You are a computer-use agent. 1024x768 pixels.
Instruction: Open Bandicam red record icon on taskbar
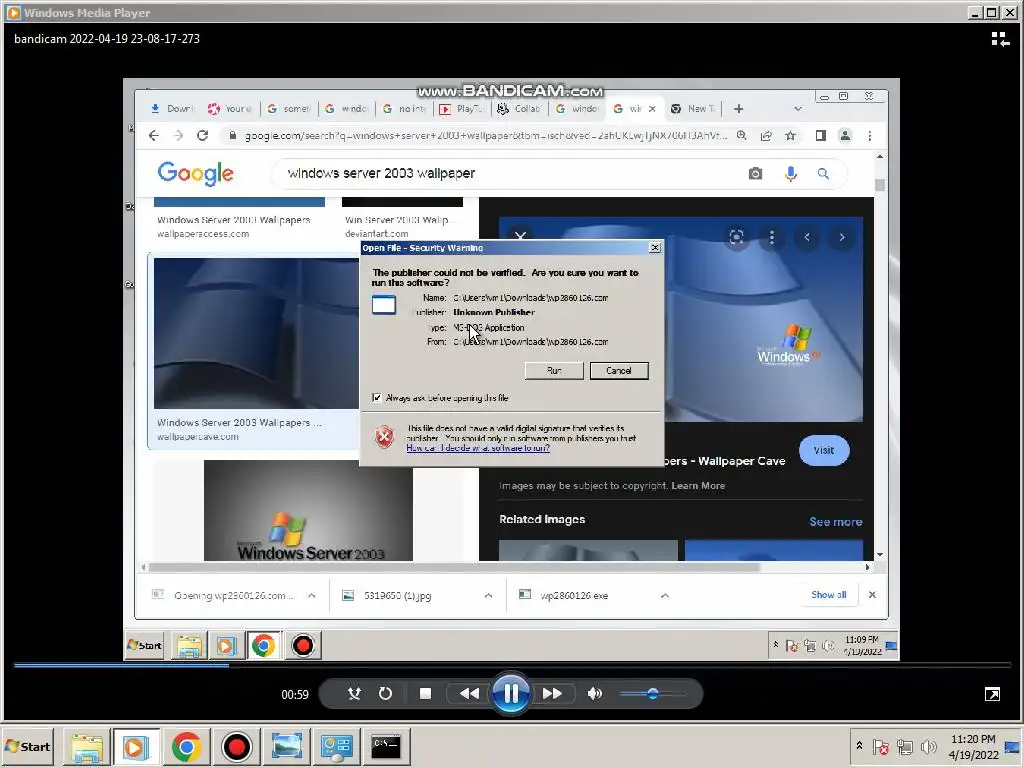click(x=236, y=746)
